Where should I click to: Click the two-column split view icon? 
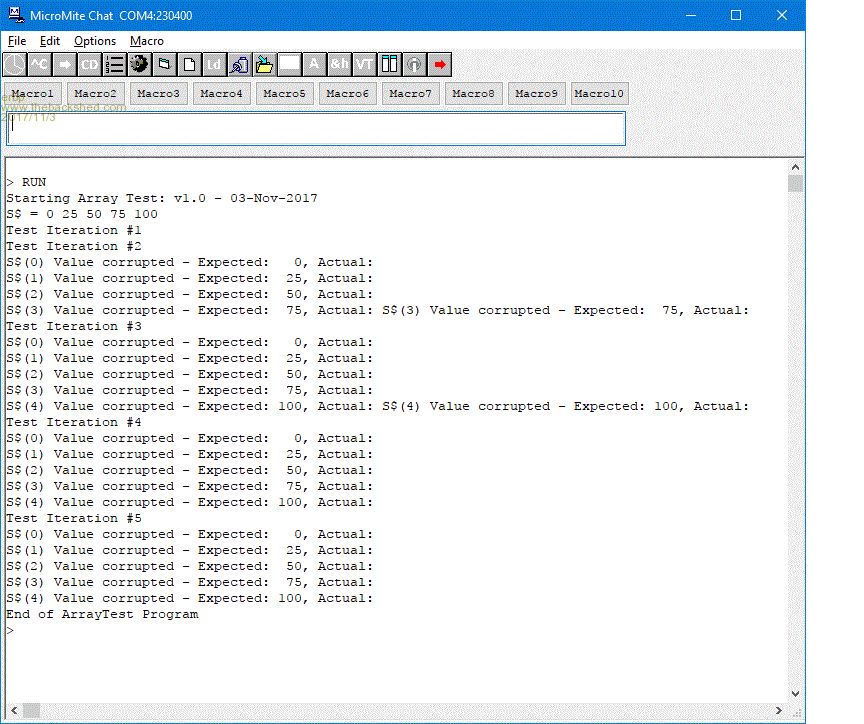(x=389, y=65)
